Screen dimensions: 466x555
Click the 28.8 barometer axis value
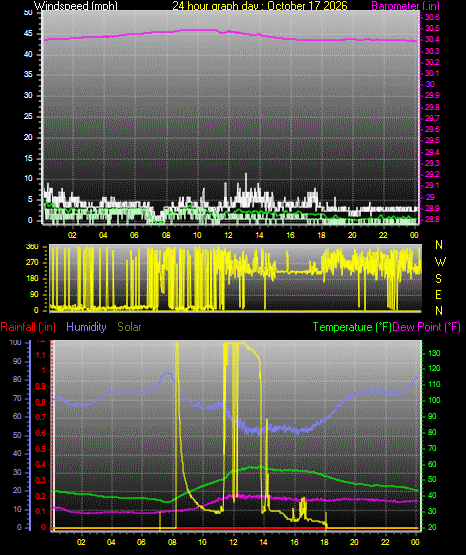point(432,219)
